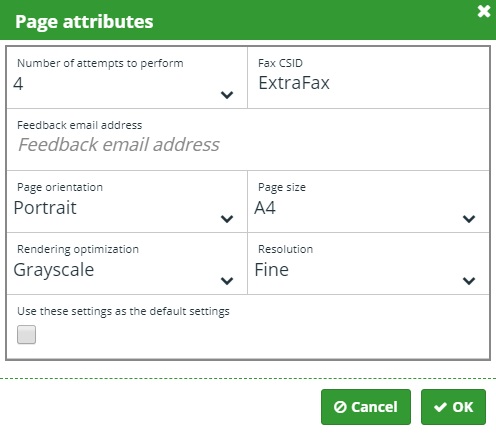496x441 pixels.
Task: Click the Page attributes title bar text
Action: (84, 22)
